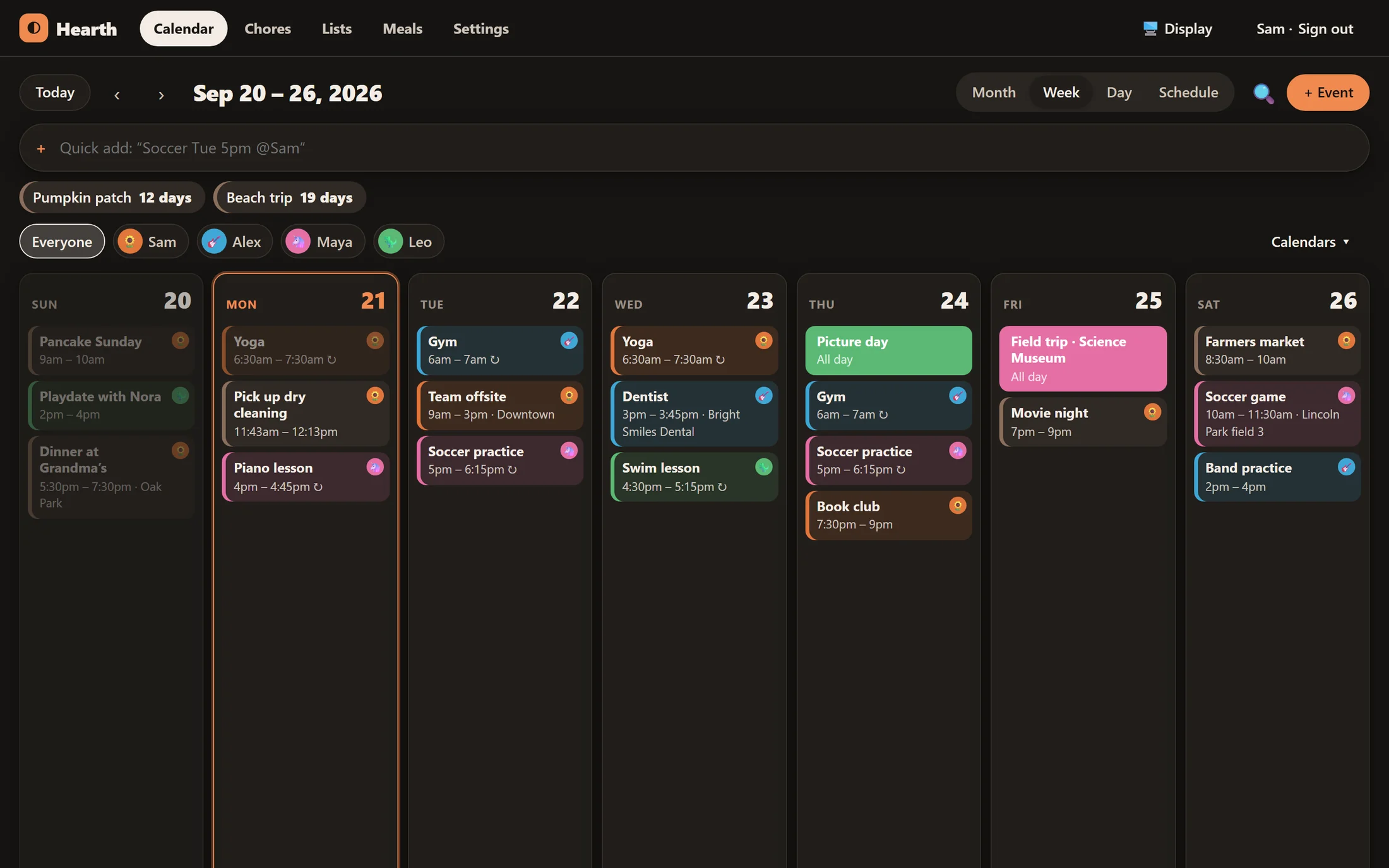The height and width of the screenshot is (868, 1389).
Task: Click Leo's avatar on Playdate with Nora
Action: (x=181, y=396)
